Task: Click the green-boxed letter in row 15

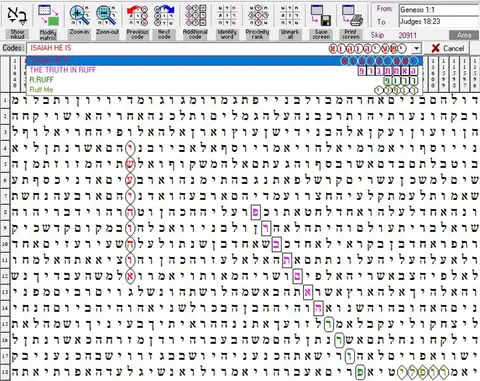Action: [329, 324]
